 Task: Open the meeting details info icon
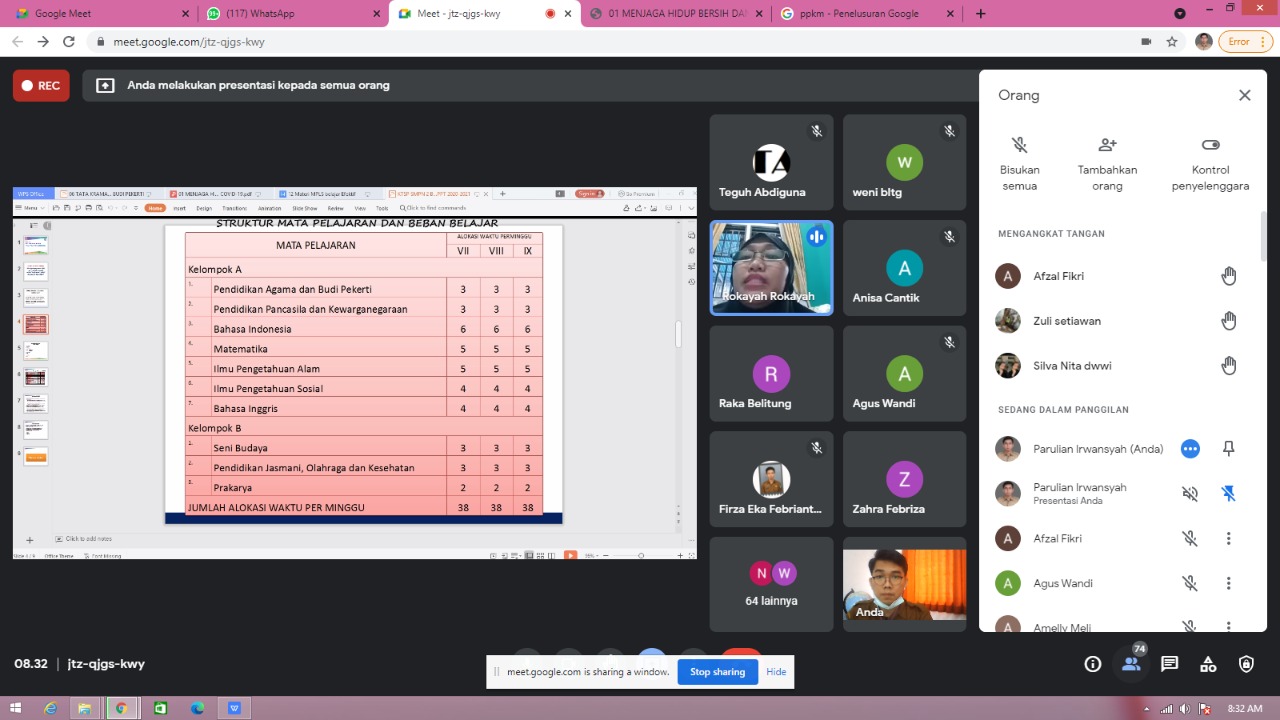click(1093, 664)
